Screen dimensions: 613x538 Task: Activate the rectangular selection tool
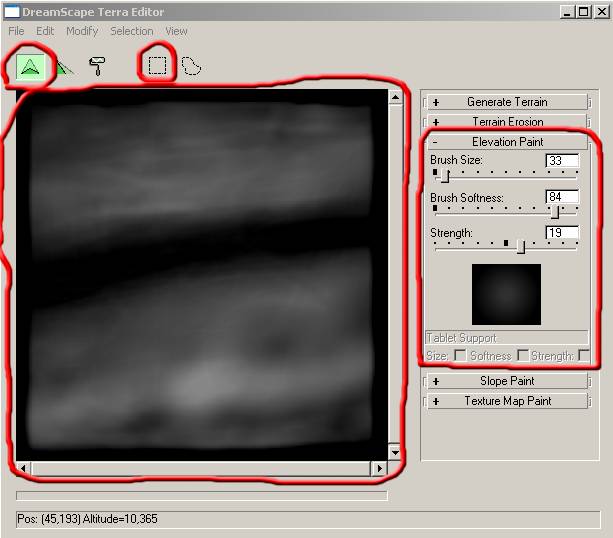coord(158,66)
